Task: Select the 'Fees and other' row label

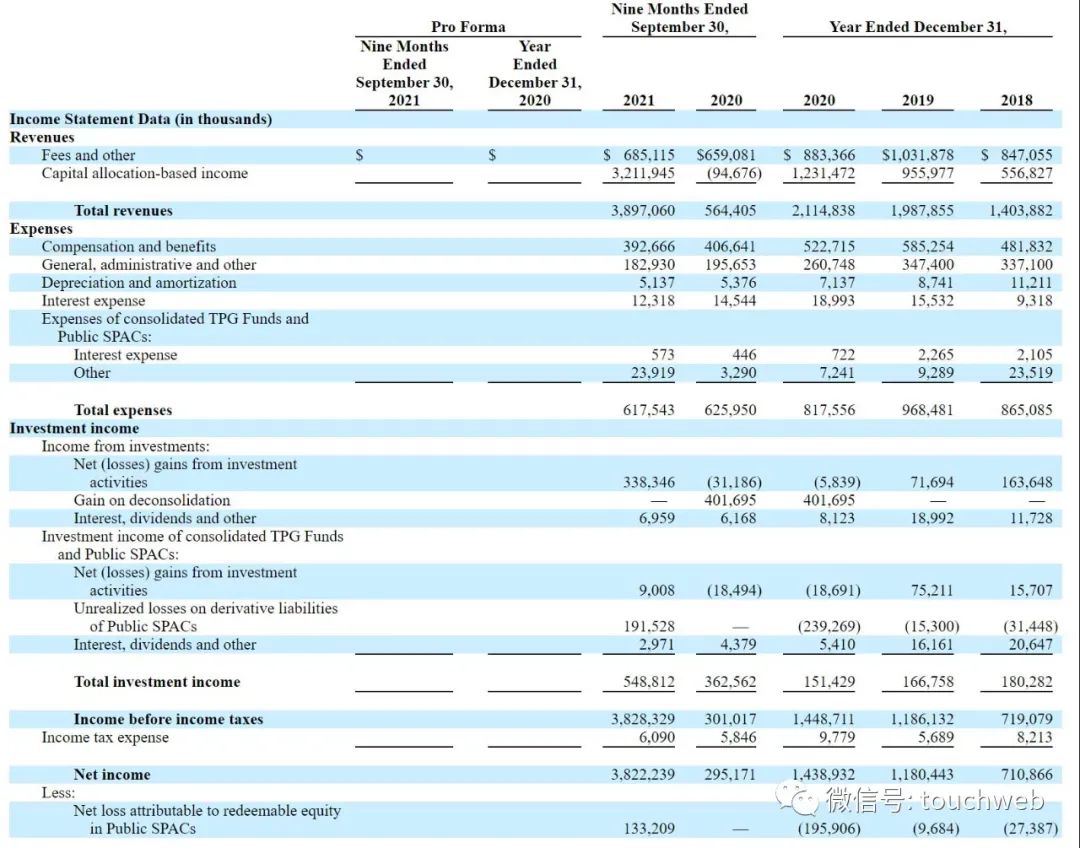Action: (88, 155)
